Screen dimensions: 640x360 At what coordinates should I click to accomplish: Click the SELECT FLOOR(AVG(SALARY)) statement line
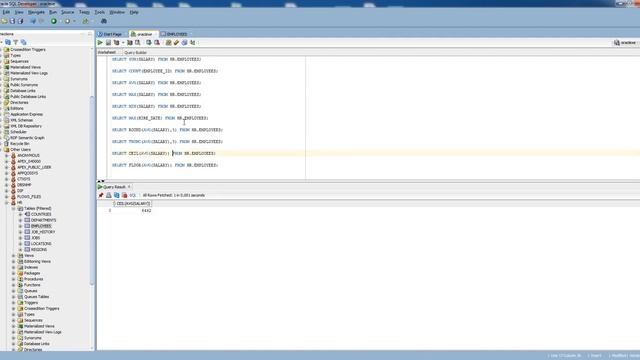click(165, 165)
